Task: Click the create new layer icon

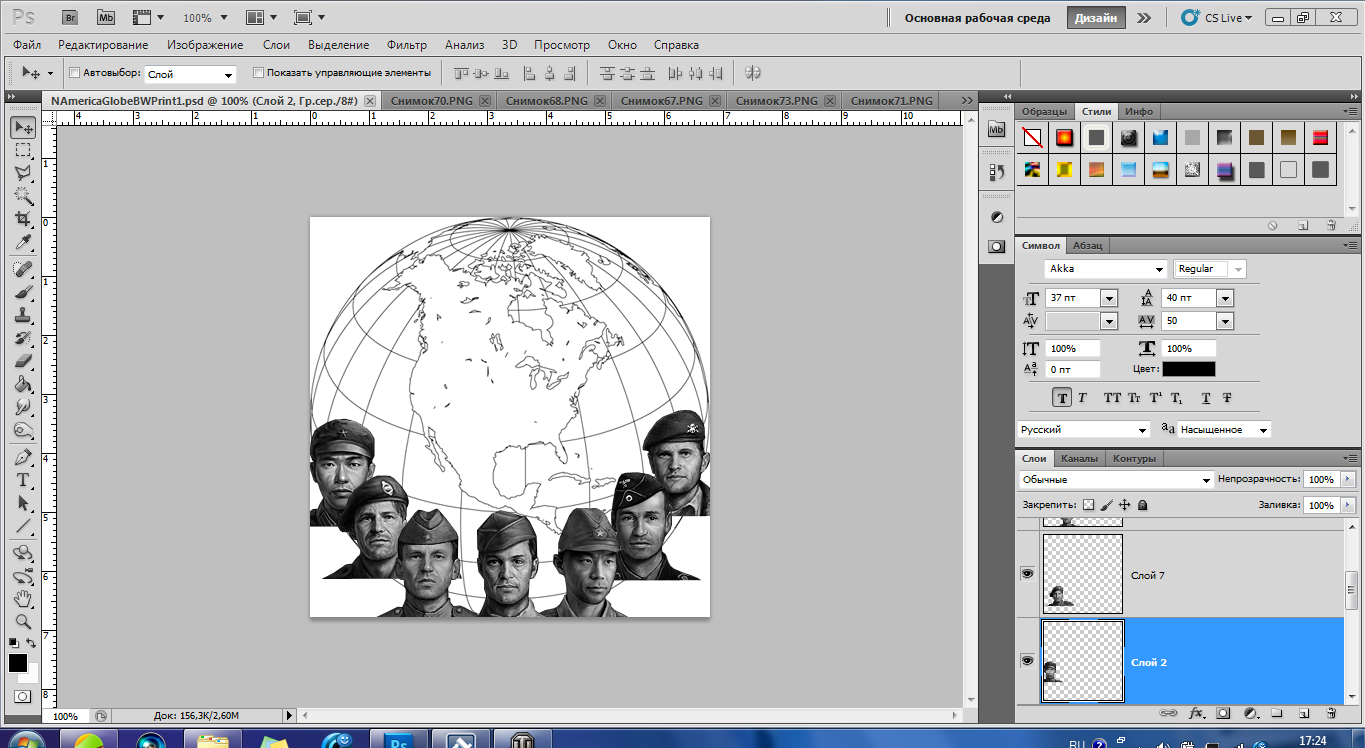Action: tap(1303, 714)
